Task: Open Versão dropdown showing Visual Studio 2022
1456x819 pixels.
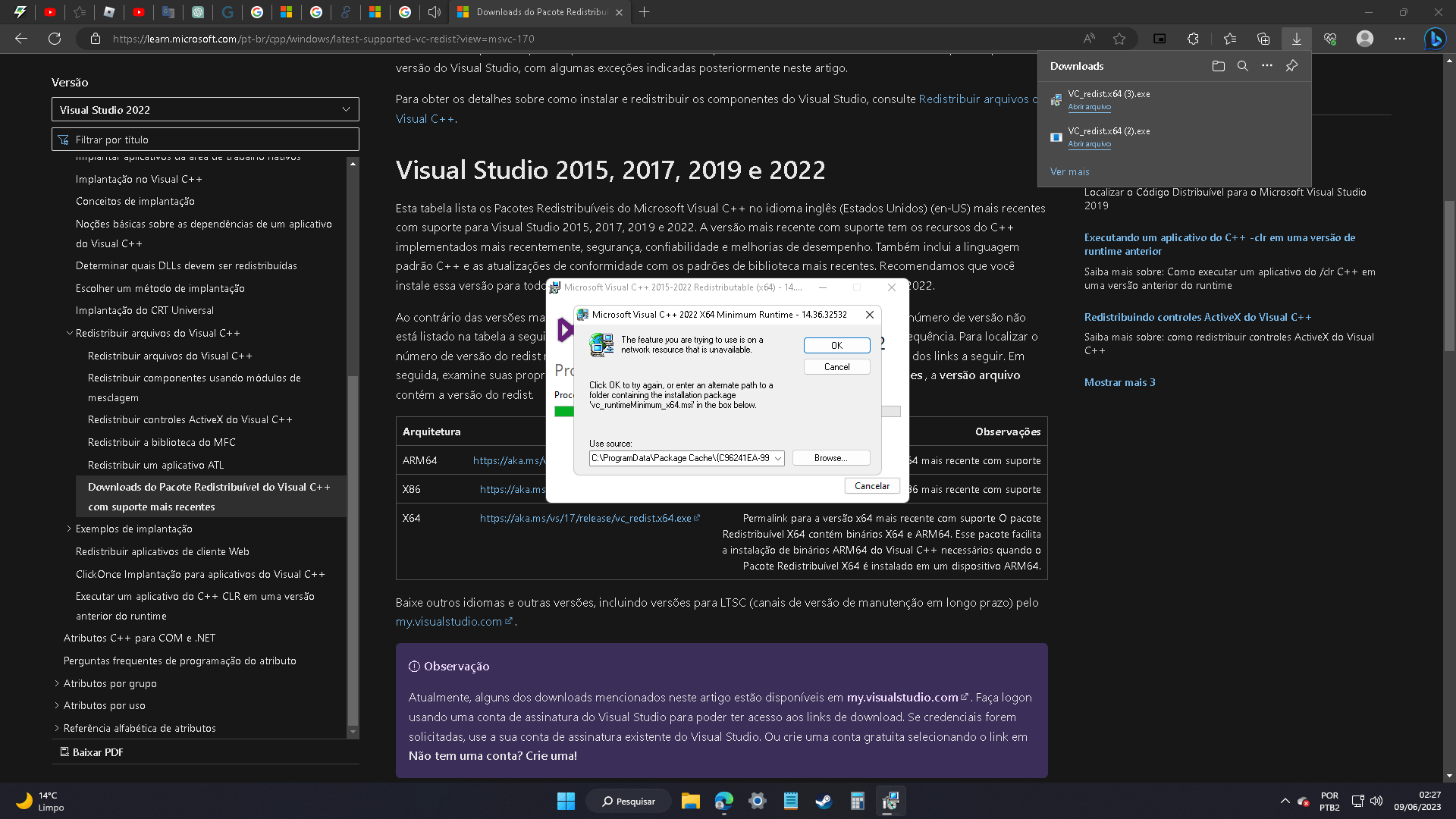Action: point(206,109)
